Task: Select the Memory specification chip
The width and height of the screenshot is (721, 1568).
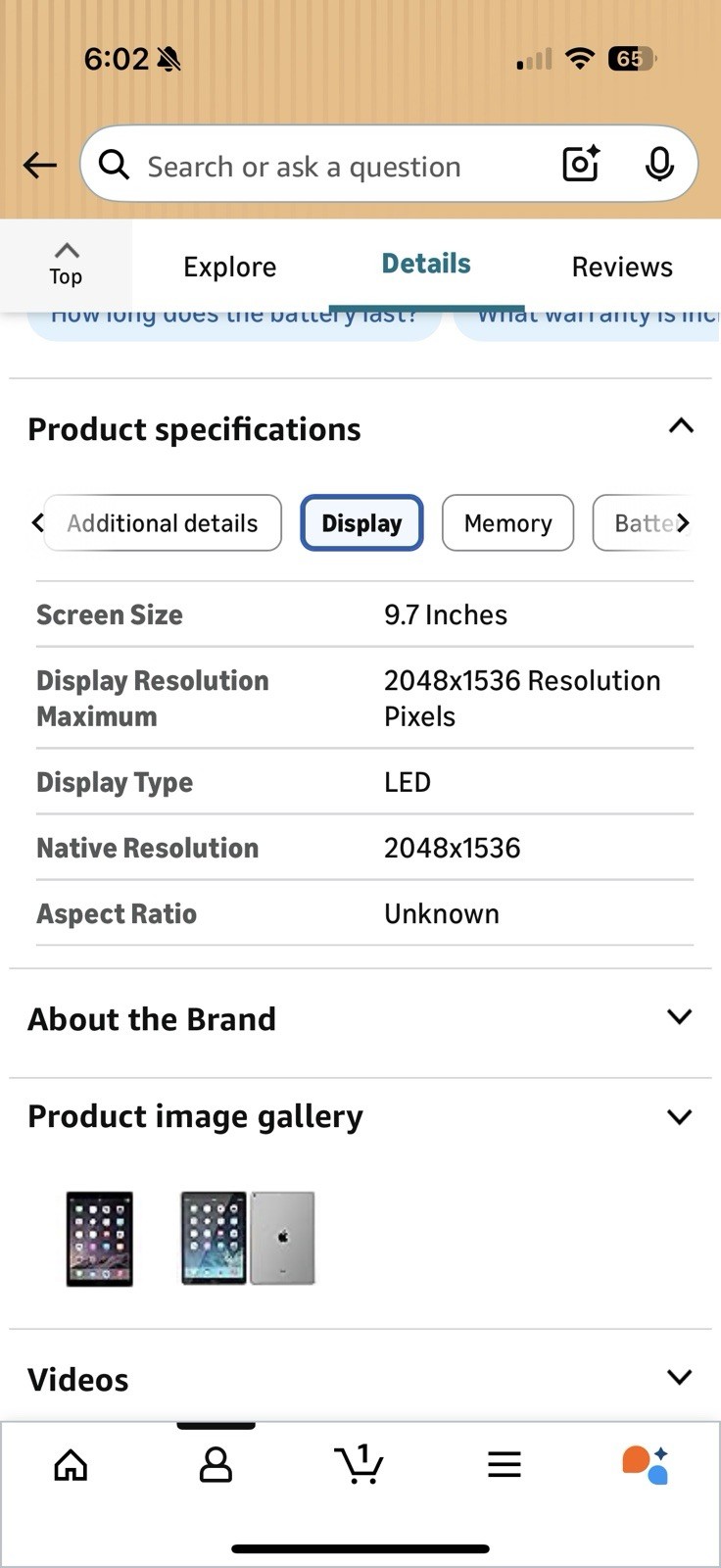Action: tap(507, 523)
